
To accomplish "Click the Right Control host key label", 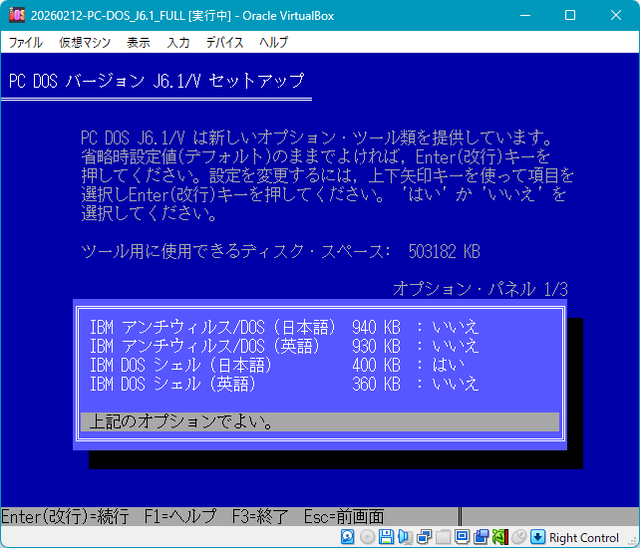I will (584, 537).
